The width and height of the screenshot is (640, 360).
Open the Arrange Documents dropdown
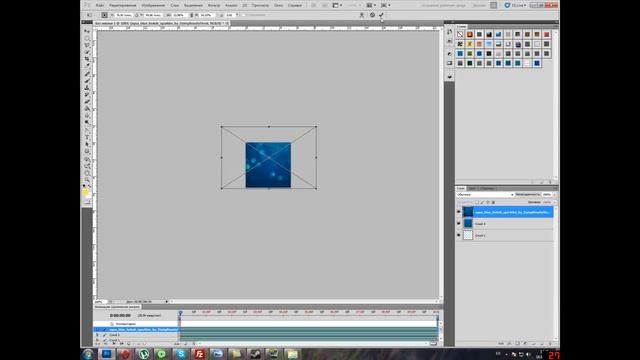371,5
